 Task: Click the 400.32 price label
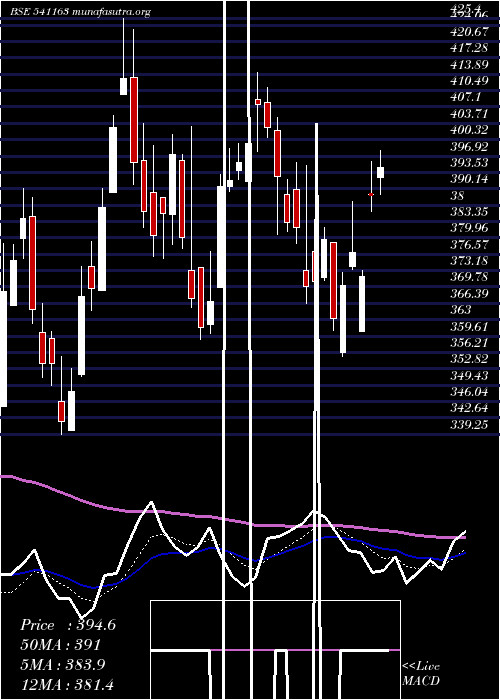pos(469,130)
